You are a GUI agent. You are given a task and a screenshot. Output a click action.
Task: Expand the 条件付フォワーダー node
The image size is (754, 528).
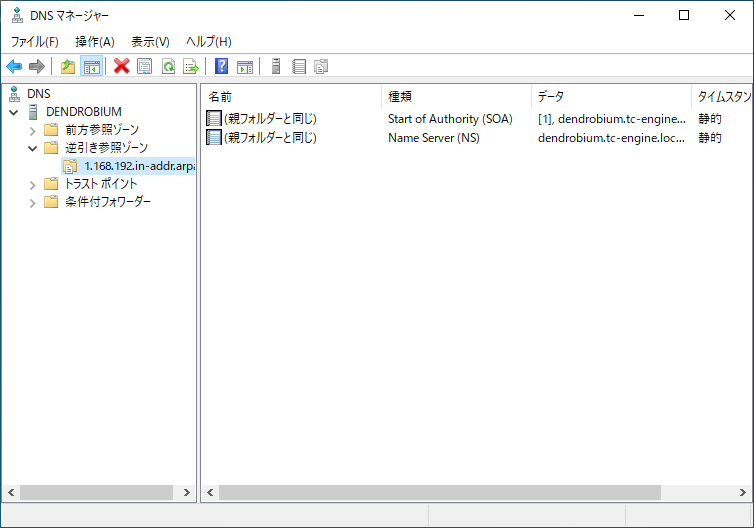32,203
